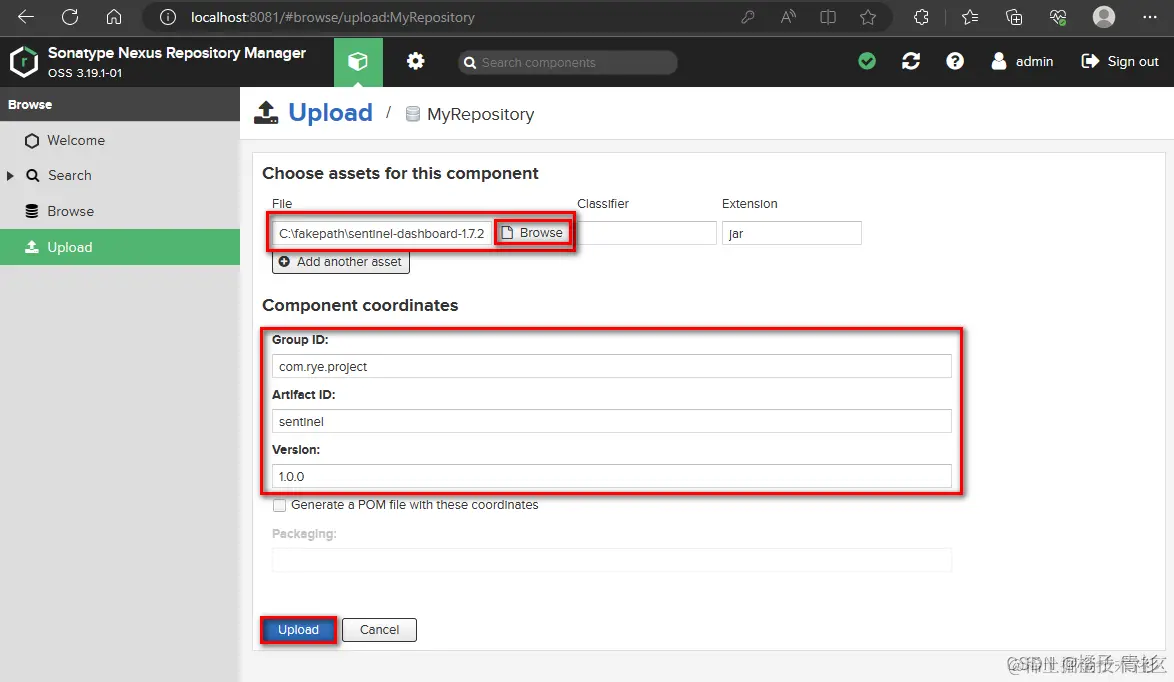The image size is (1174, 682).
Task: Open admin user account
Action: coord(1022,61)
